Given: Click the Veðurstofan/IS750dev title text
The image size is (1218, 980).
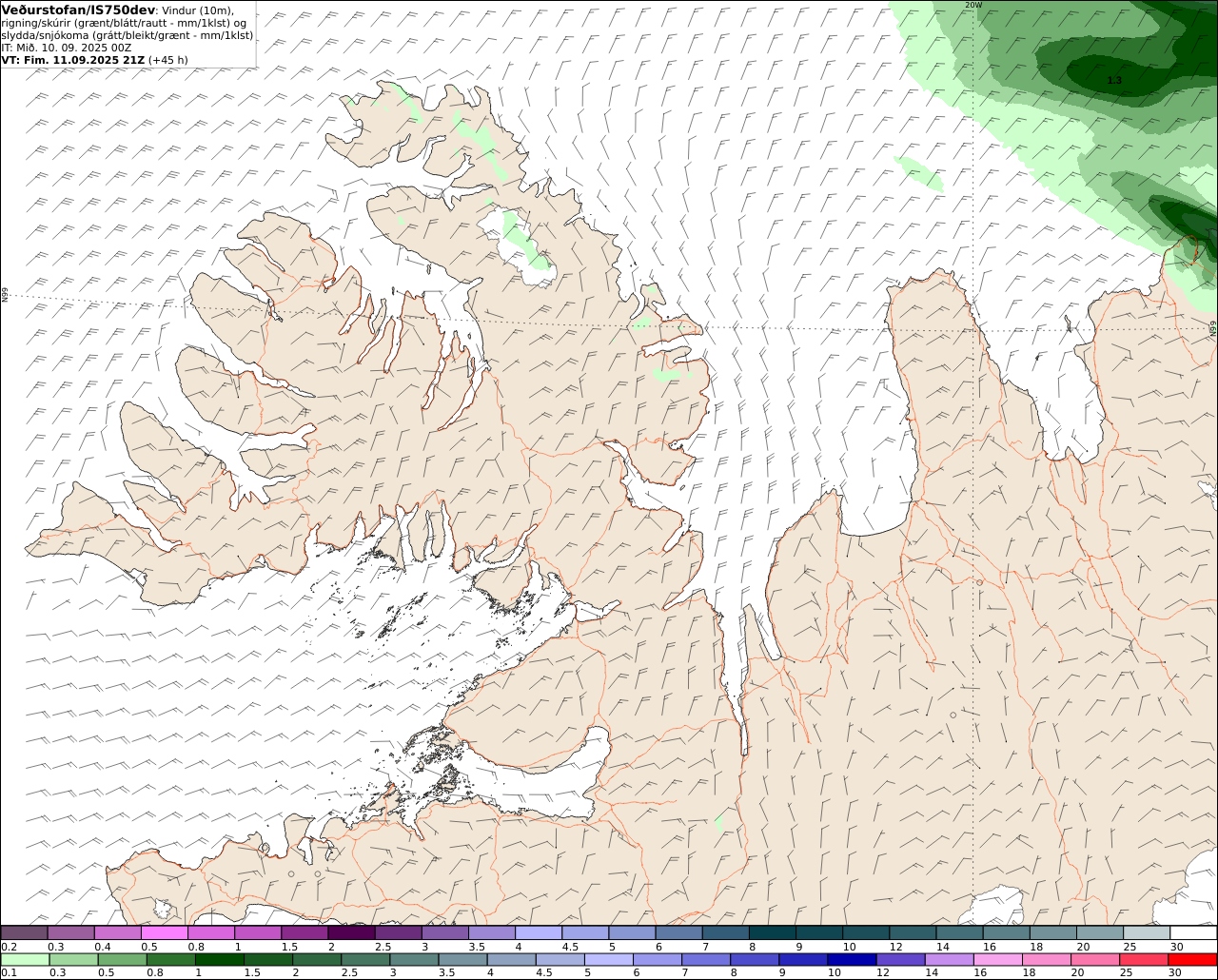Looking at the screenshot, I should click(79, 10).
